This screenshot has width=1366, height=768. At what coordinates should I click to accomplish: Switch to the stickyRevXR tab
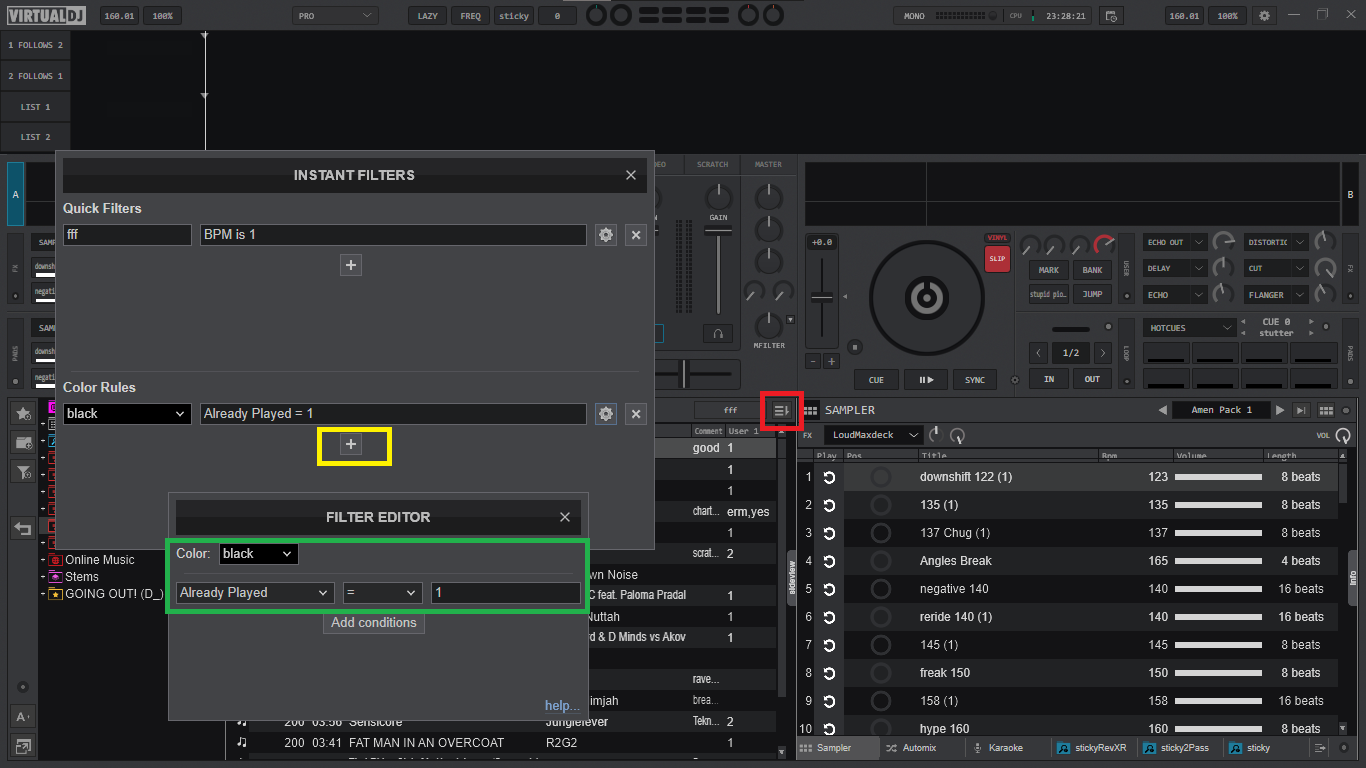[x=1092, y=748]
